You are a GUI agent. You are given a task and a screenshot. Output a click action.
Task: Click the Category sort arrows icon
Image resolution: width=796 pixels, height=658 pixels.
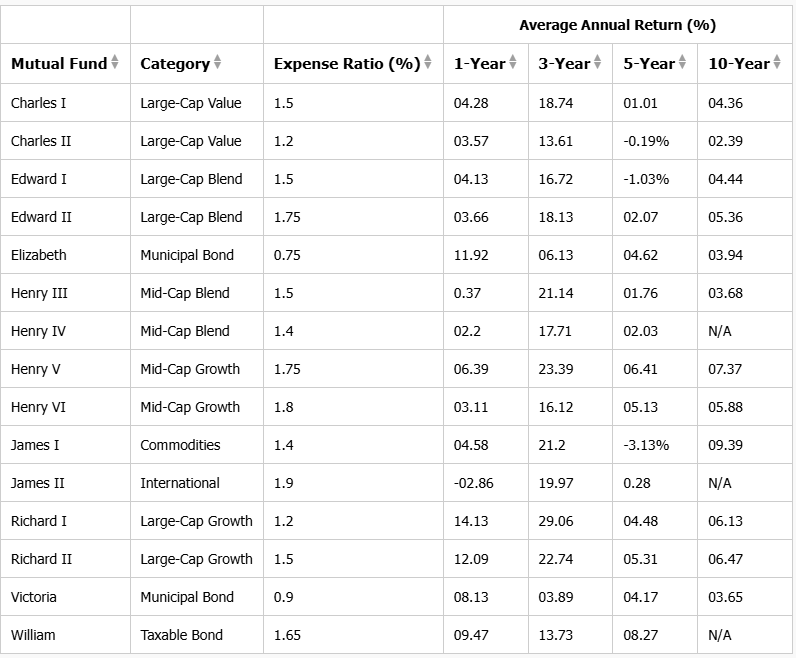218,64
